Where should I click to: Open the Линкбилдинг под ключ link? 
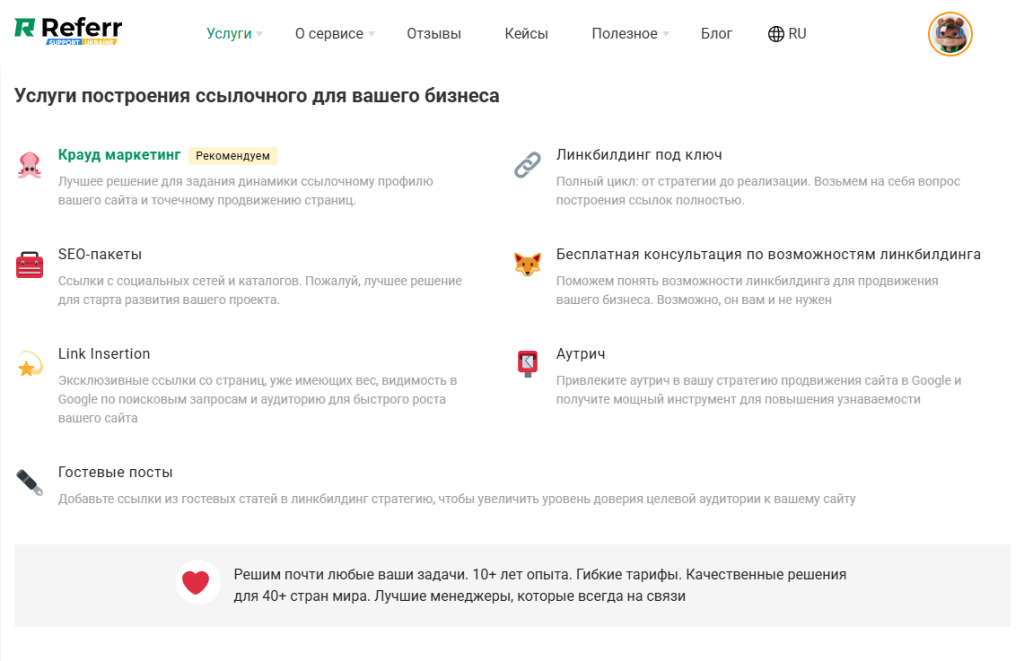639,155
